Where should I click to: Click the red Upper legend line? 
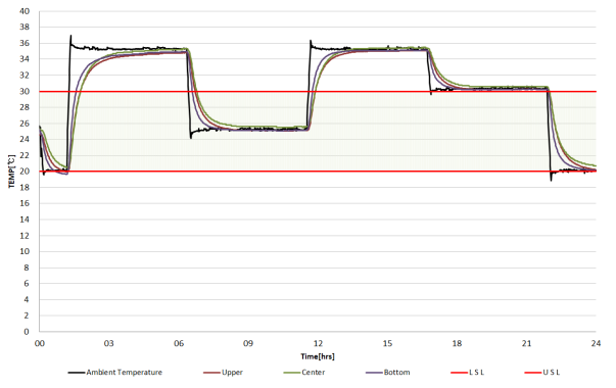pyautogui.click(x=212, y=372)
